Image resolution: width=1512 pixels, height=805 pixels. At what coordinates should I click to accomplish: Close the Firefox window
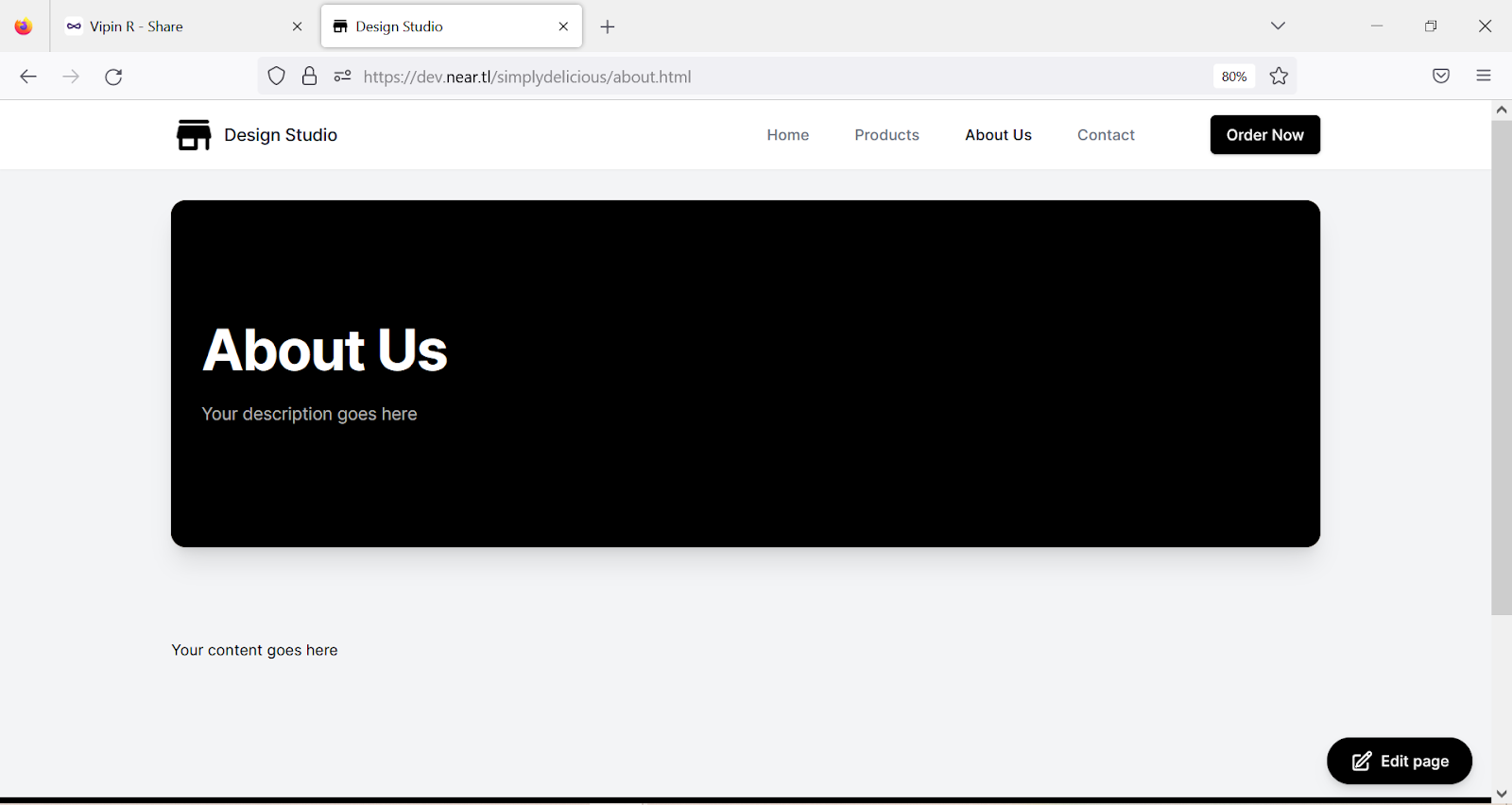point(1485,26)
